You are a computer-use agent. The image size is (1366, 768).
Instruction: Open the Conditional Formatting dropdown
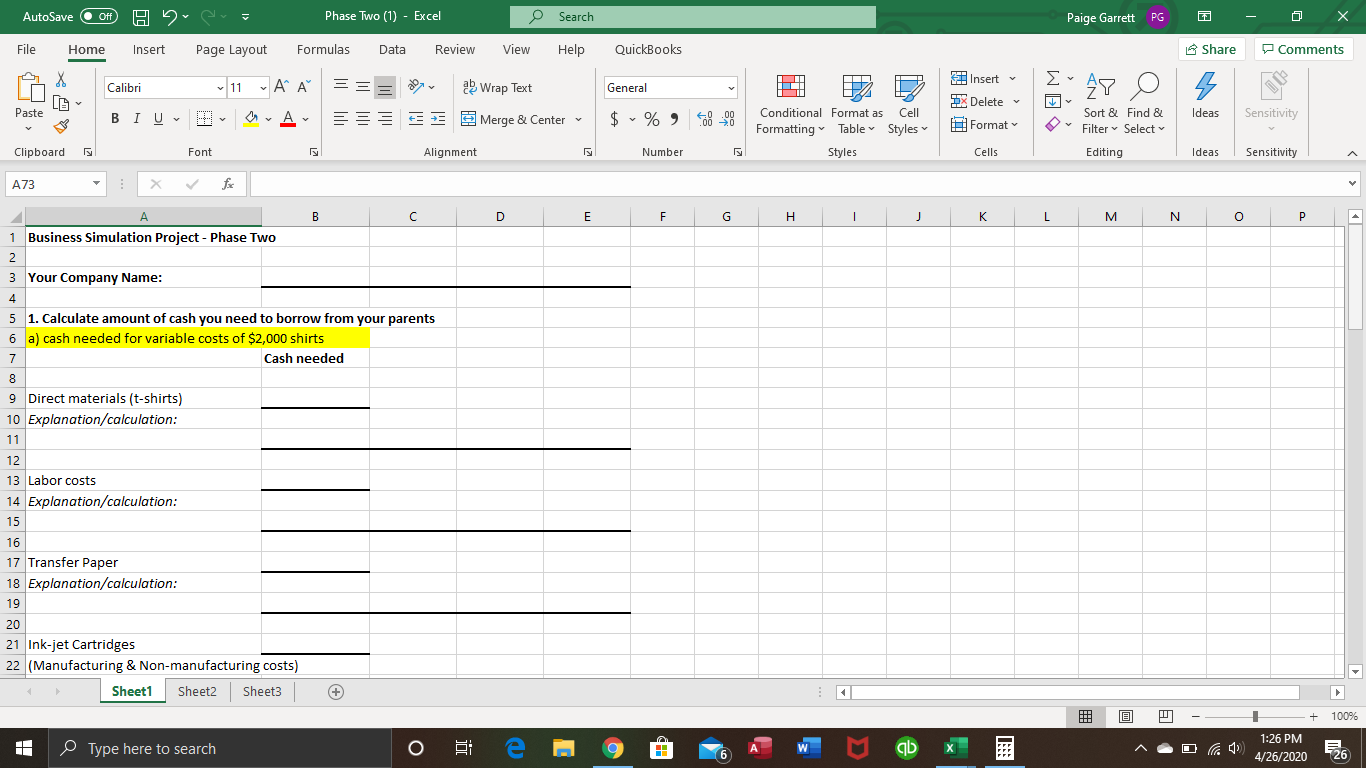click(791, 104)
